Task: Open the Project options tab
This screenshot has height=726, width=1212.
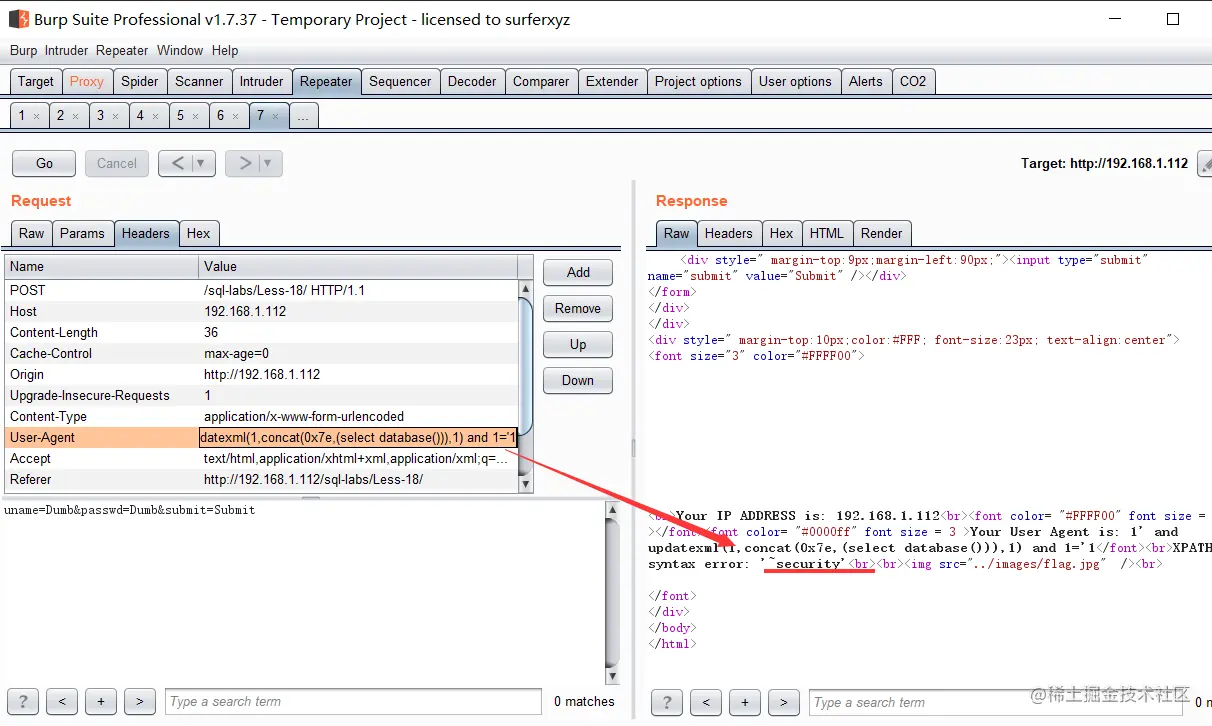Action: coord(698,82)
